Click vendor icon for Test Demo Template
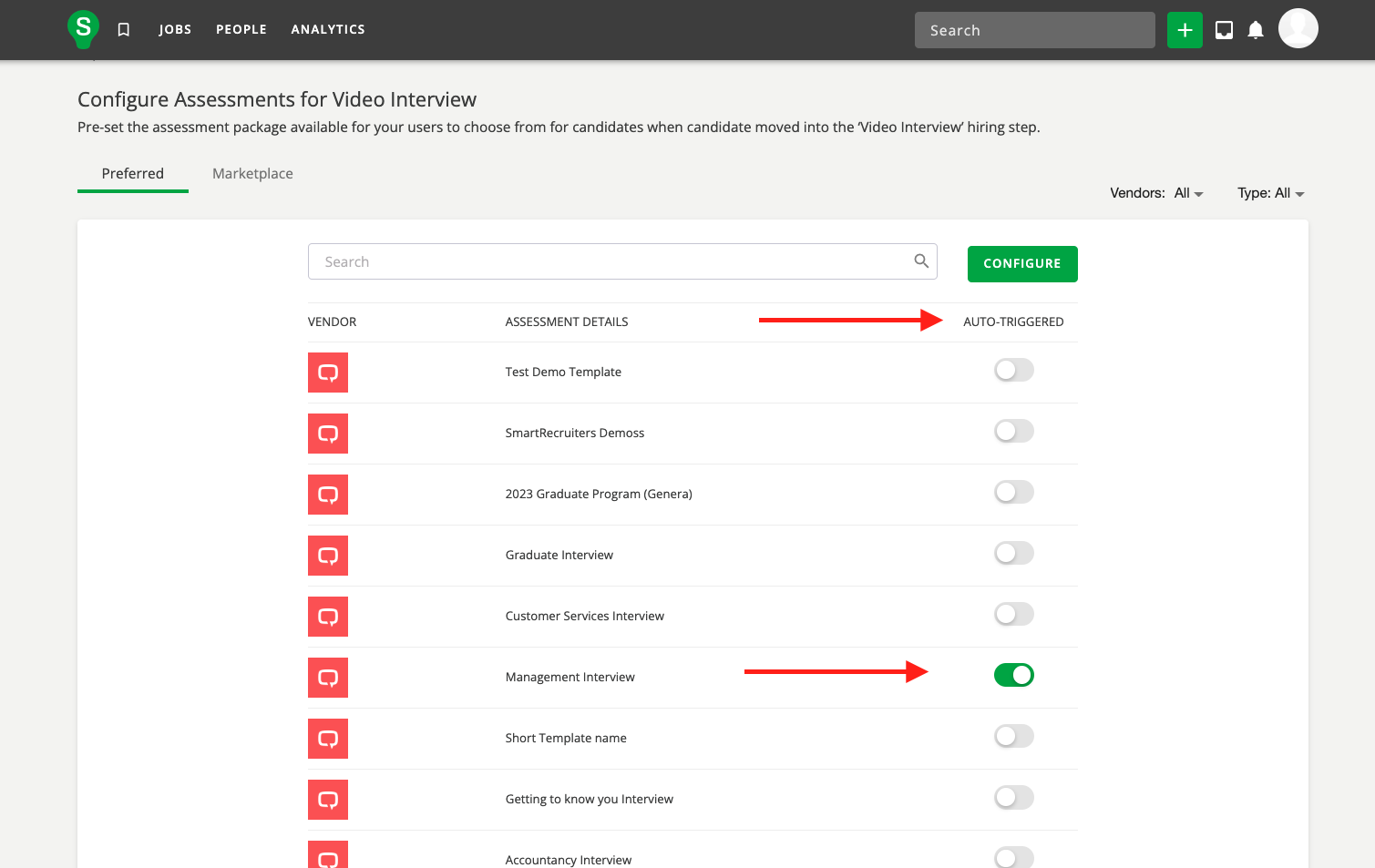 tap(328, 373)
